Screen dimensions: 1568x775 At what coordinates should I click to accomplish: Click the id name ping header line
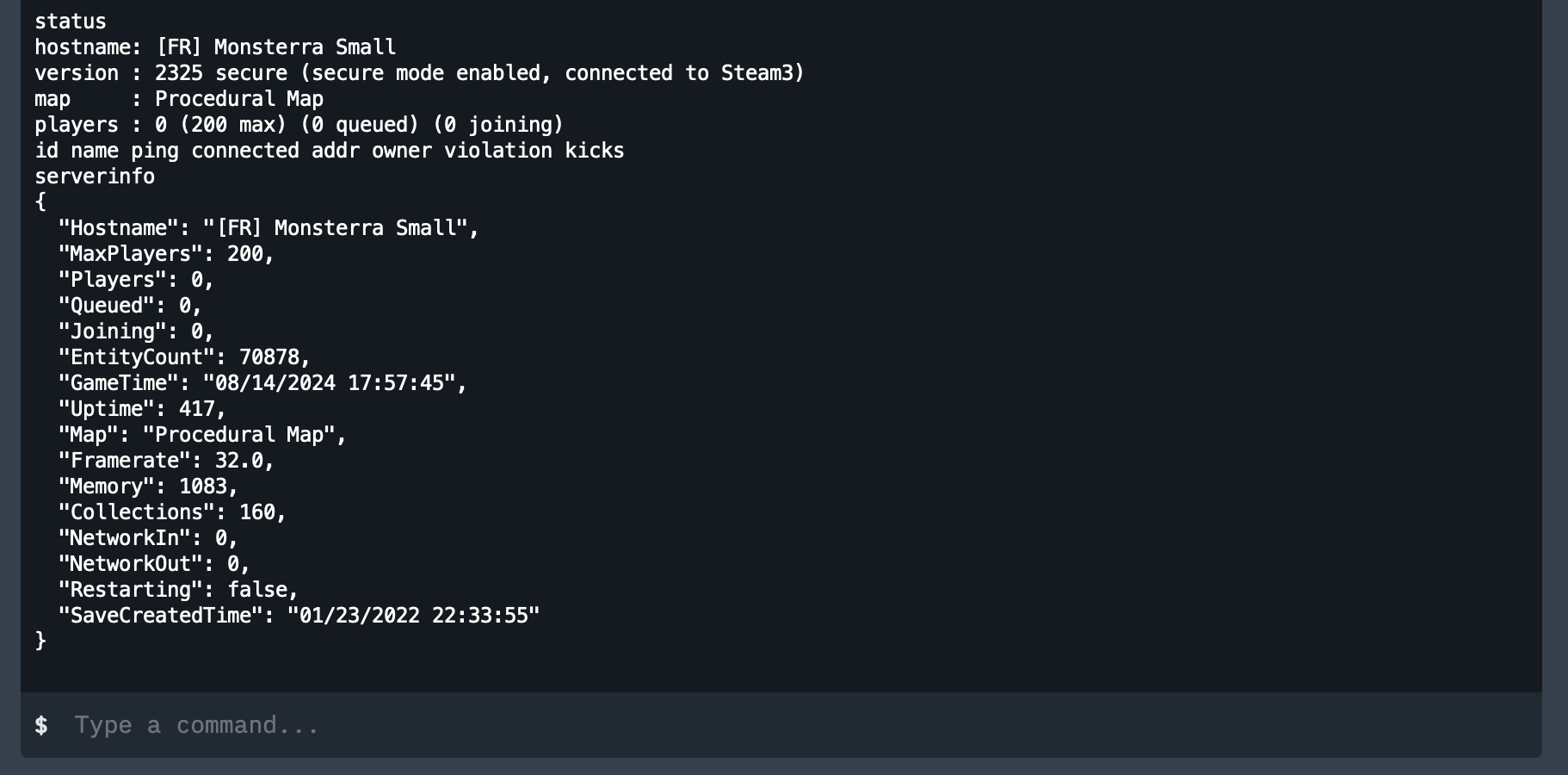pyautogui.click(x=330, y=150)
